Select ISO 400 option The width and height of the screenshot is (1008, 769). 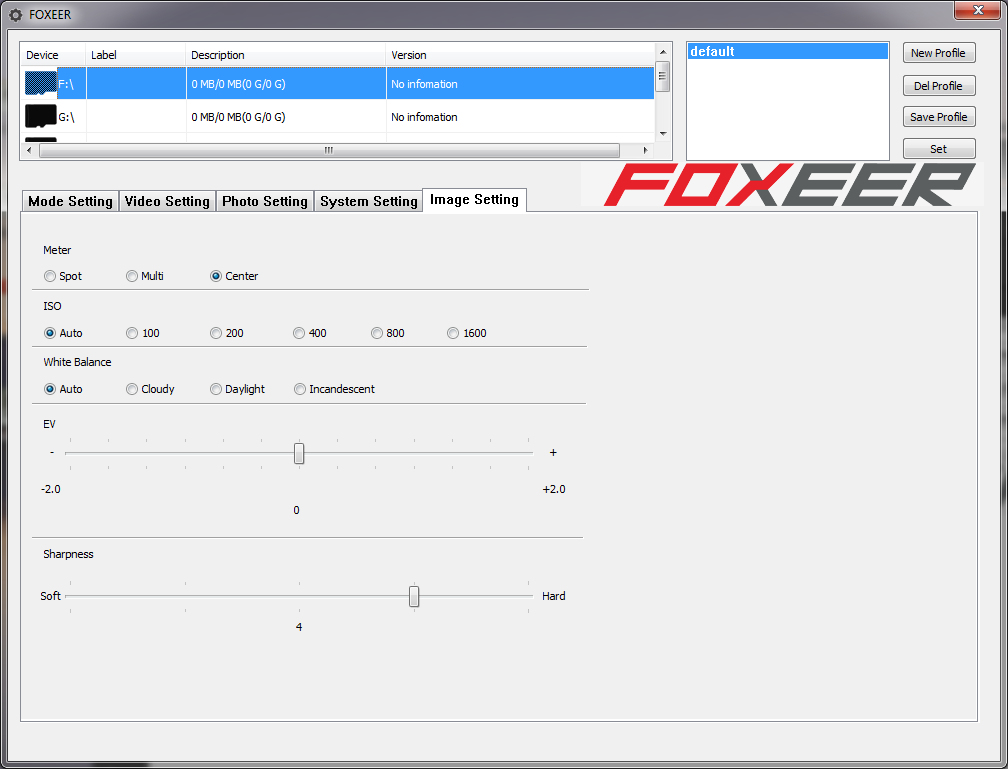[299, 333]
